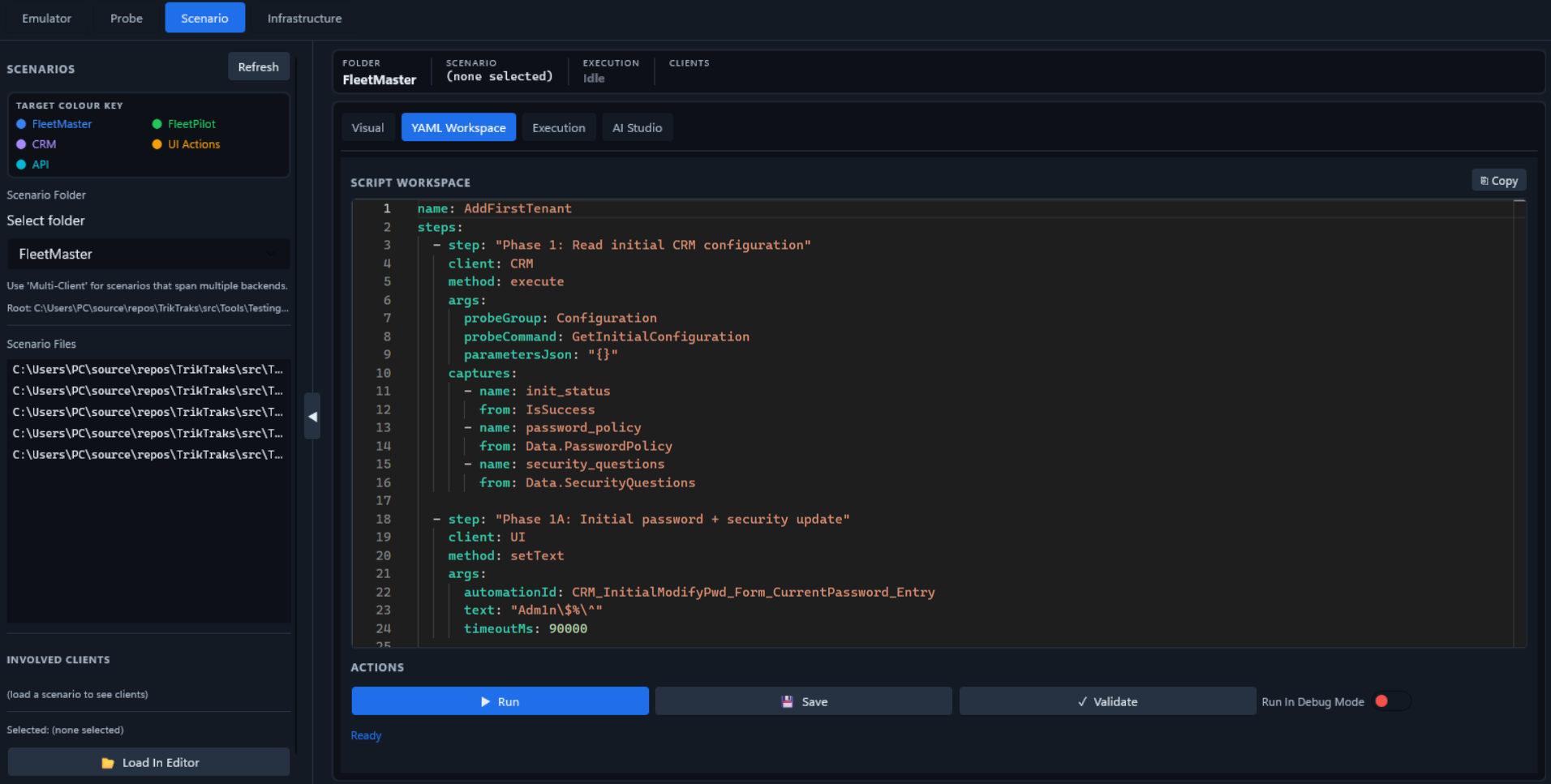Open the FleetMaster folder dropdown
Viewport: 1551px width, 784px height.
[x=148, y=254]
